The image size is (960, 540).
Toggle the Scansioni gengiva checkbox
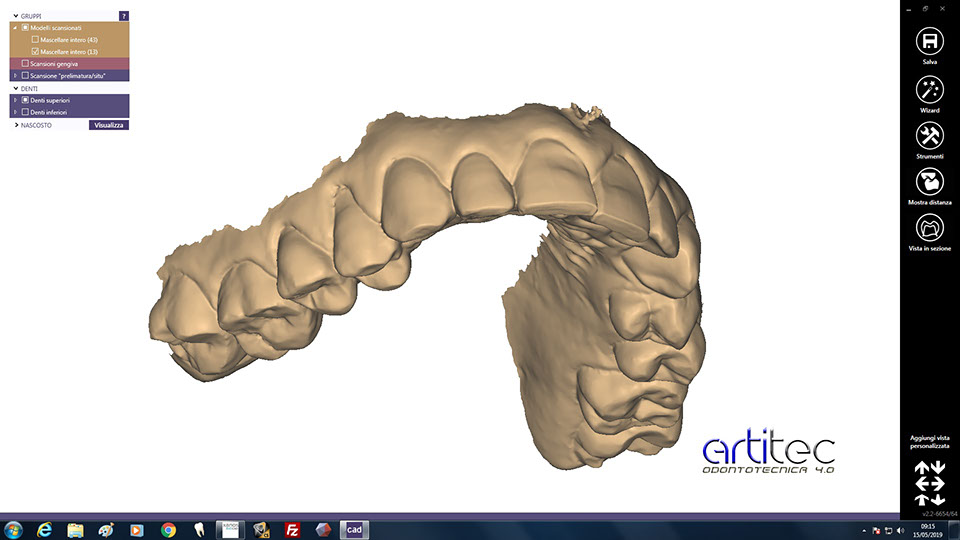[25, 63]
